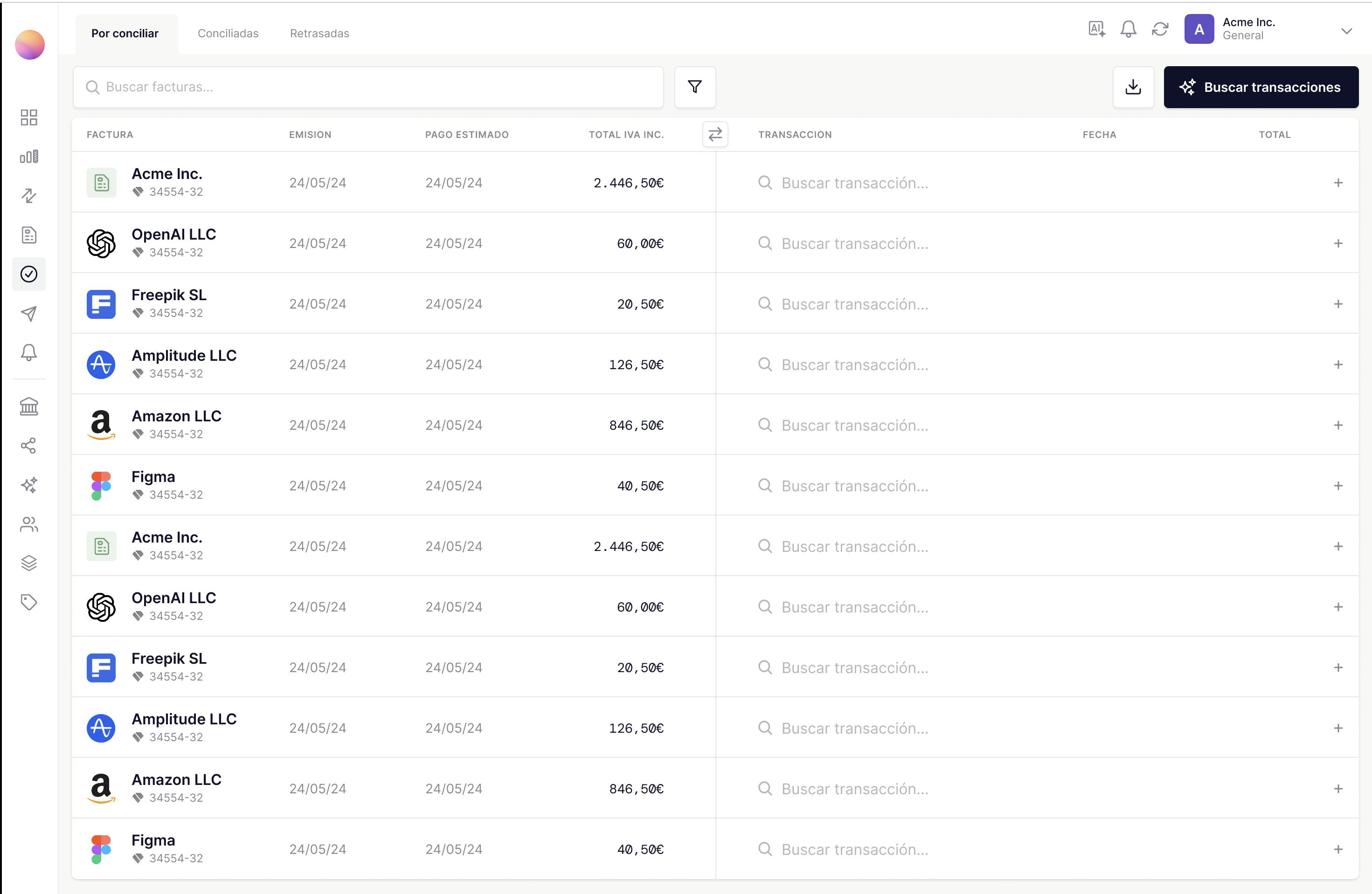Click Buscar transacción field in first Figma row
This screenshot has width=1372, height=894.
click(854, 486)
